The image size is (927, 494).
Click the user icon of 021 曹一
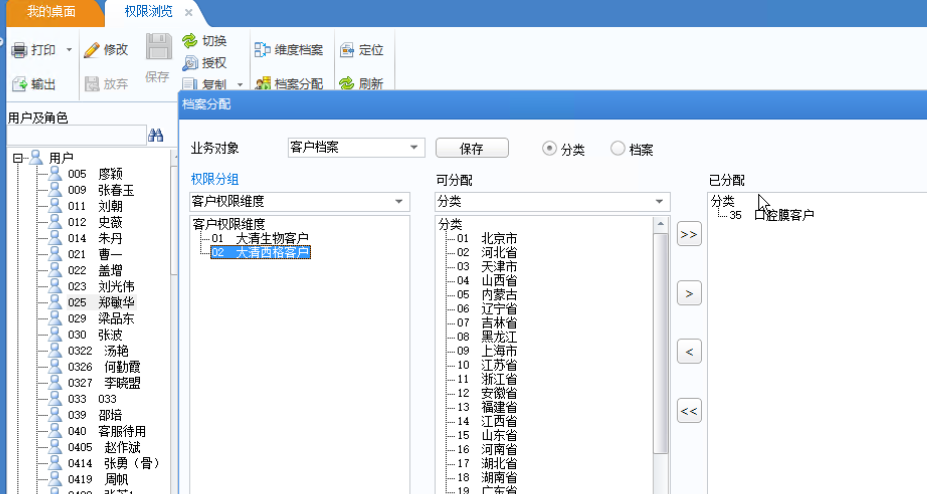click(55, 254)
